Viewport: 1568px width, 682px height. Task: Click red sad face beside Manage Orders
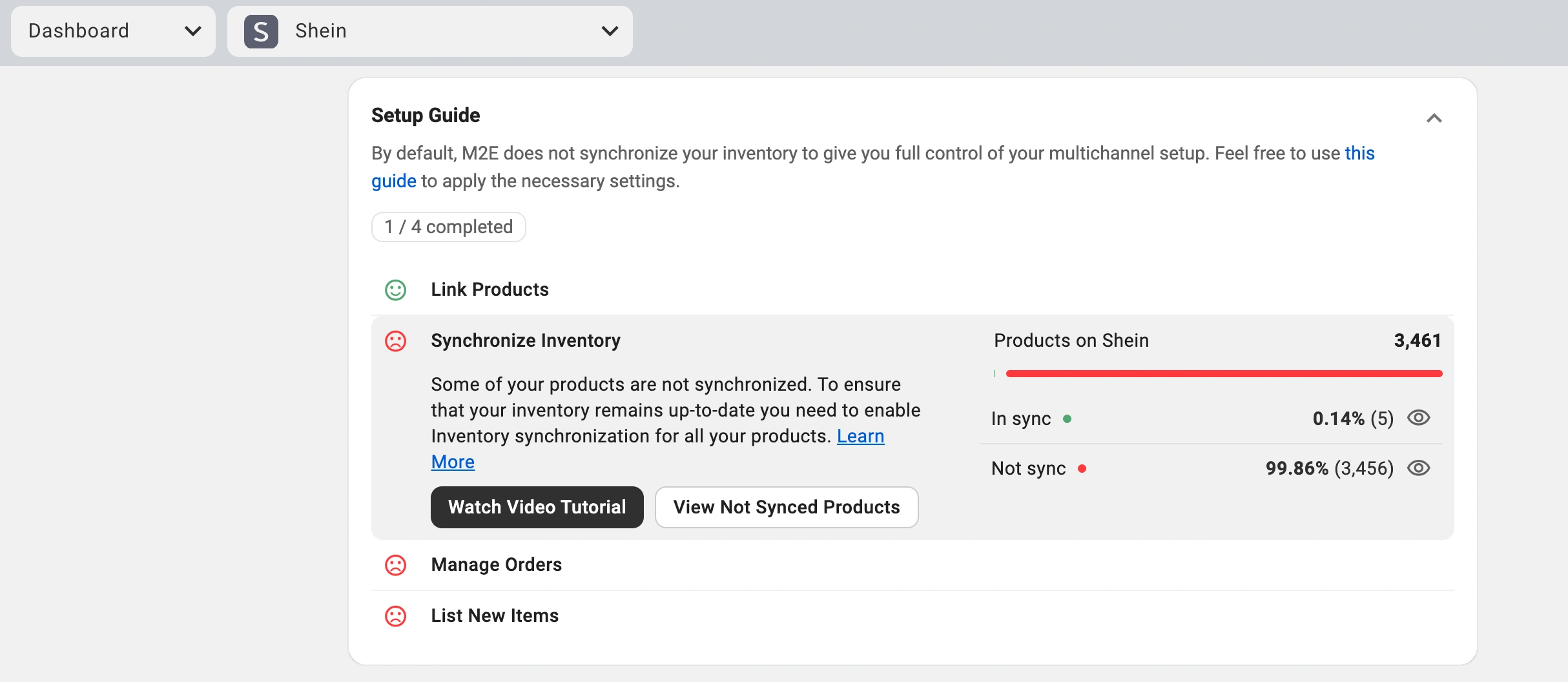pos(395,565)
